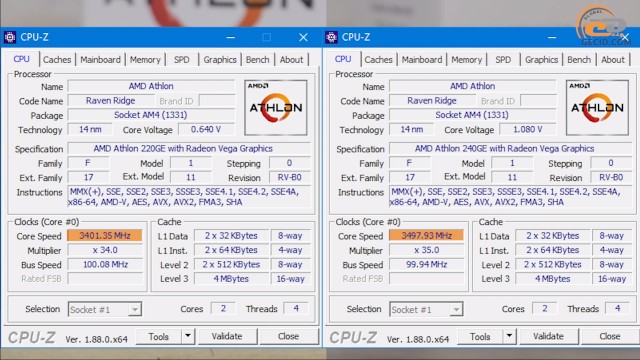This screenshot has height=360, width=640.
Task: Click the RV-B0 revision value in left window
Action: point(290,178)
